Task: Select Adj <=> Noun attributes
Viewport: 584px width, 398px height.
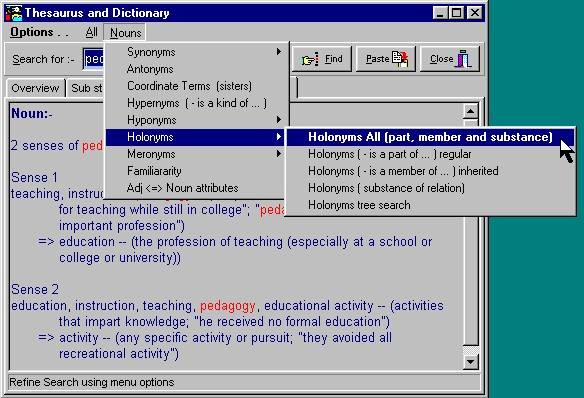Action: [x=197, y=188]
